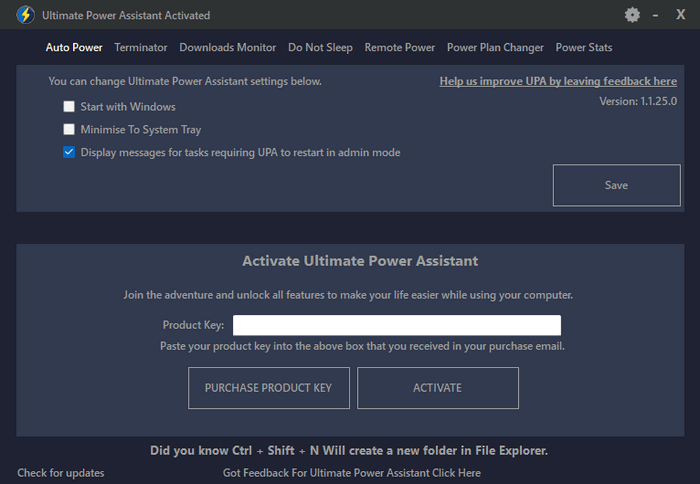The image size is (700, 484).
Task: Click the Version: 1.1.25.0 text
Action: tap(638, 101)
